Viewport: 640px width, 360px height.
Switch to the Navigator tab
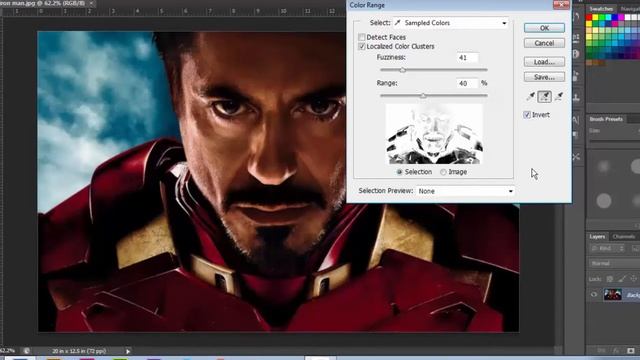pos(630,9)
